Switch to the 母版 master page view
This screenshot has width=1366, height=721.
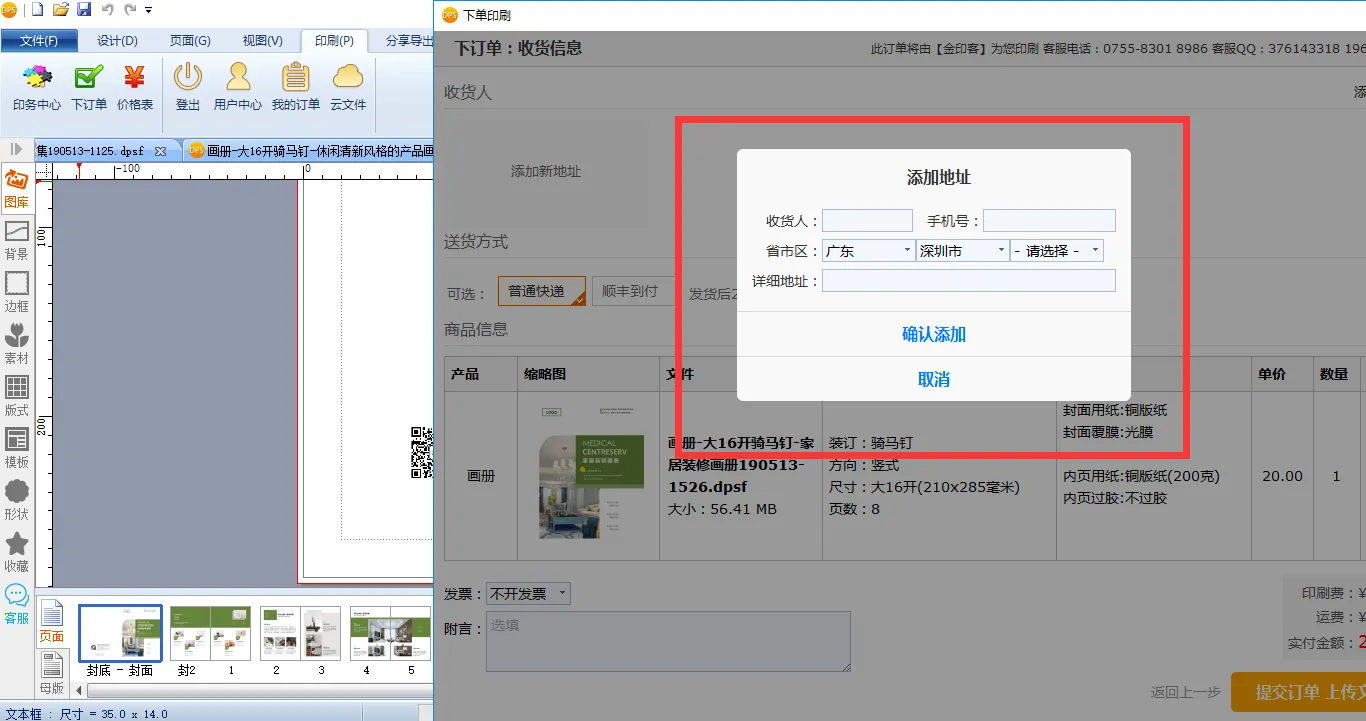[52, 673]
